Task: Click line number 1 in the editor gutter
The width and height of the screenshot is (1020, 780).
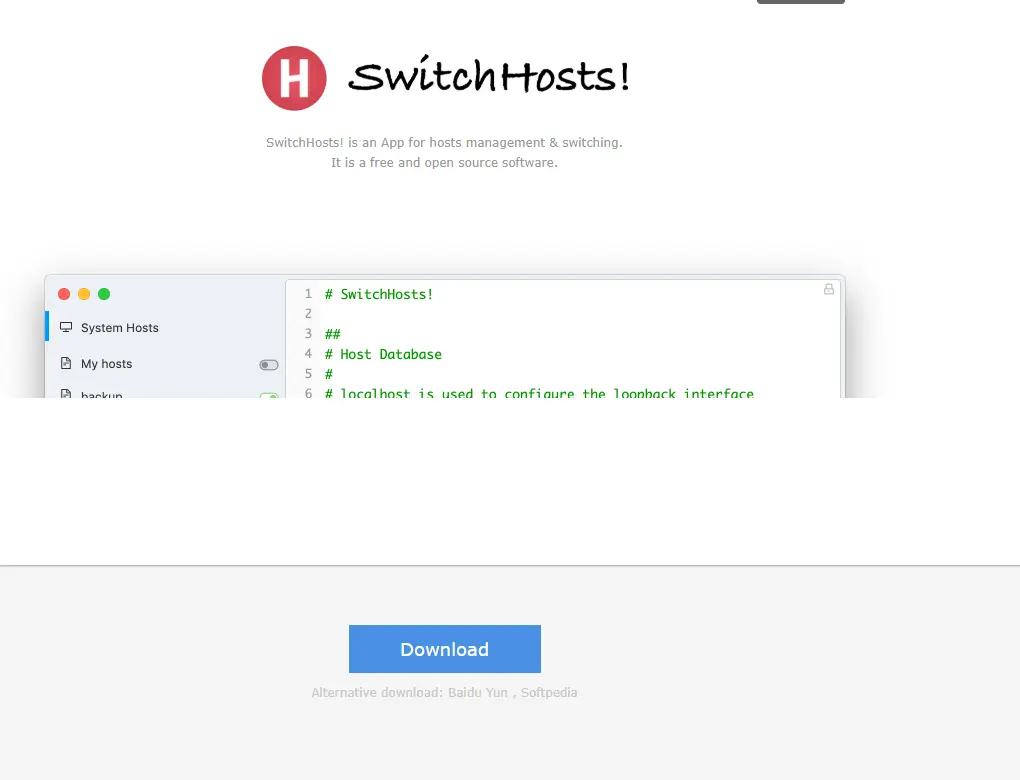Action: (308, 294)
